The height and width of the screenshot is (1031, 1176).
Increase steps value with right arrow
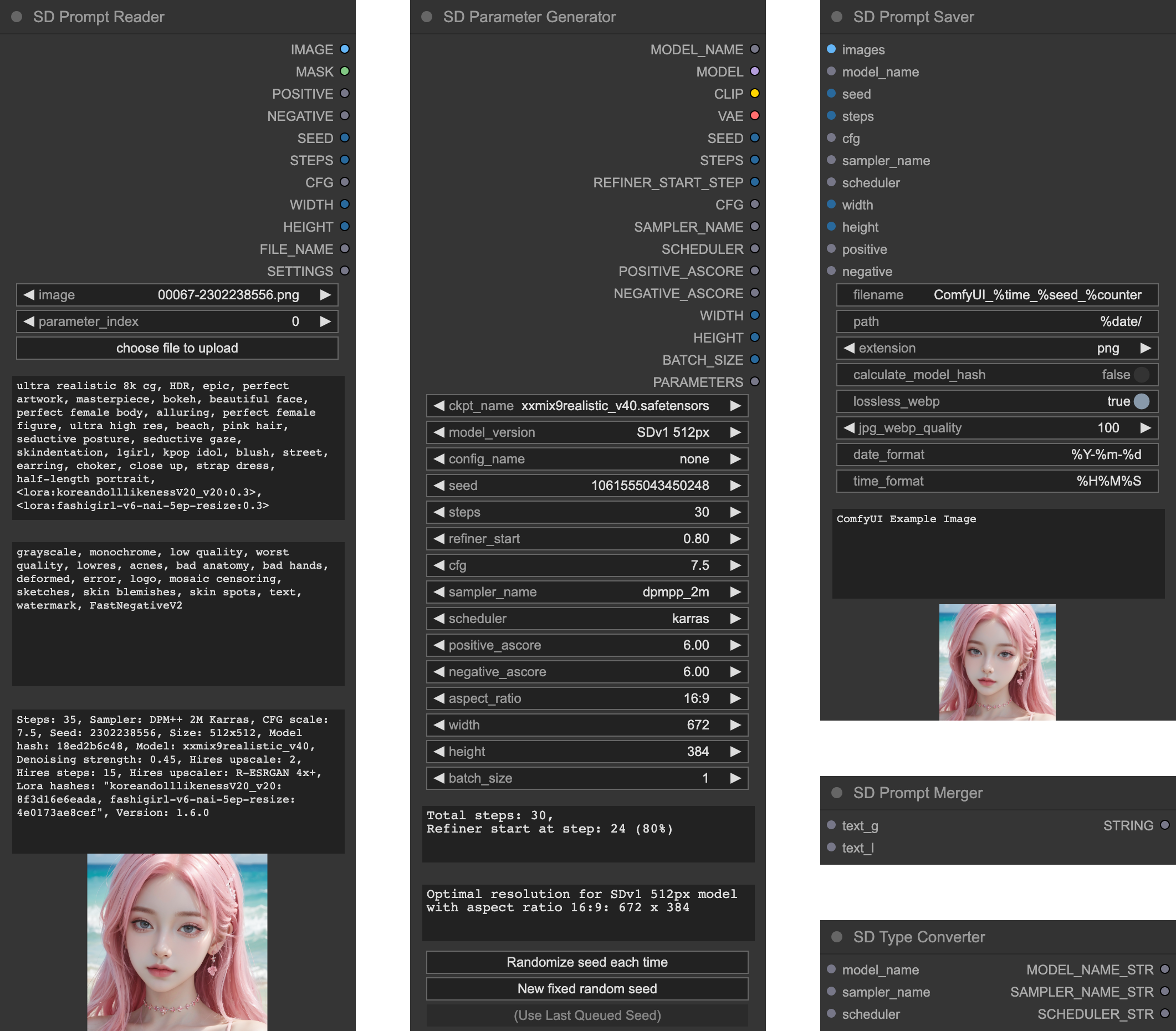pos(735,512)
